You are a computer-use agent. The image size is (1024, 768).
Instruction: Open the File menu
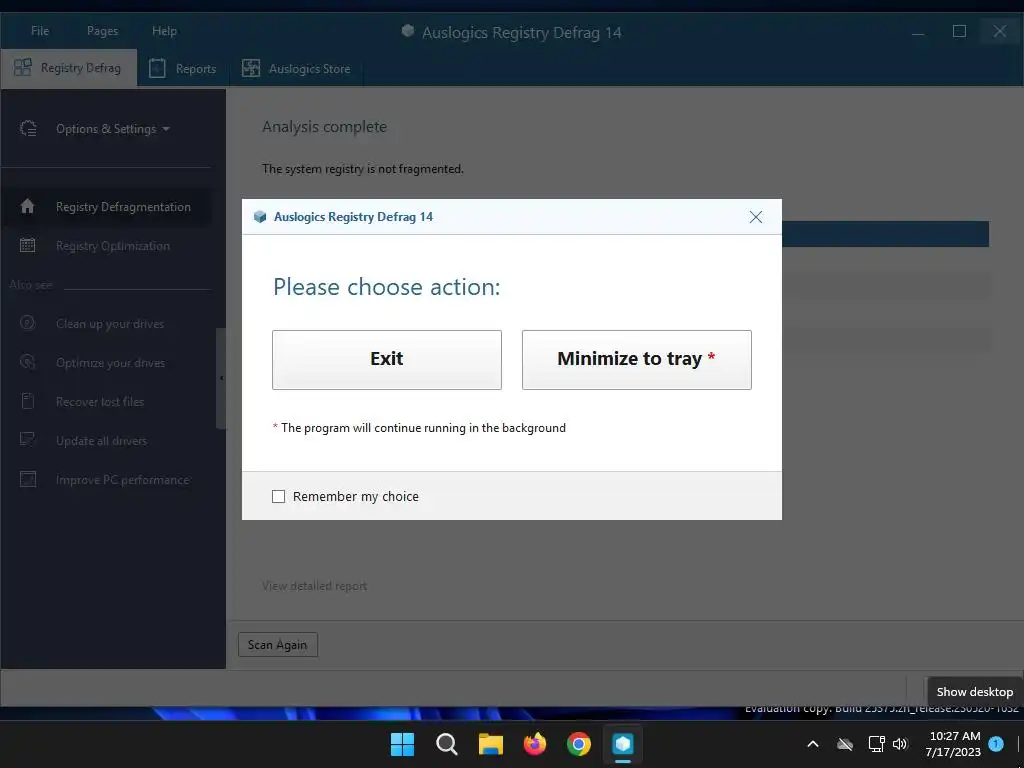[40, 31]
